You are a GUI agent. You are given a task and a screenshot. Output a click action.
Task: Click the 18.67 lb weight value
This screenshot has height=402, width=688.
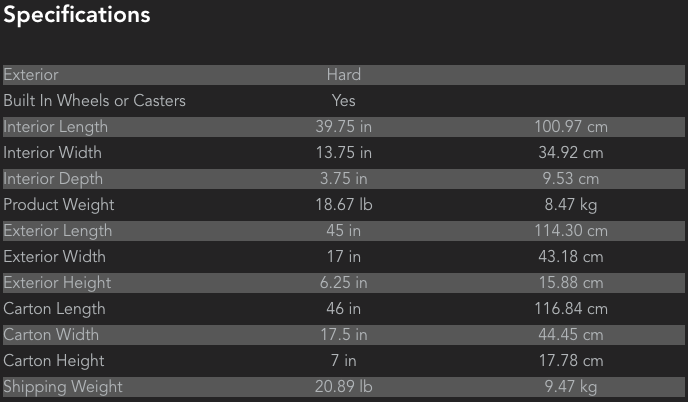click(343, 205)
